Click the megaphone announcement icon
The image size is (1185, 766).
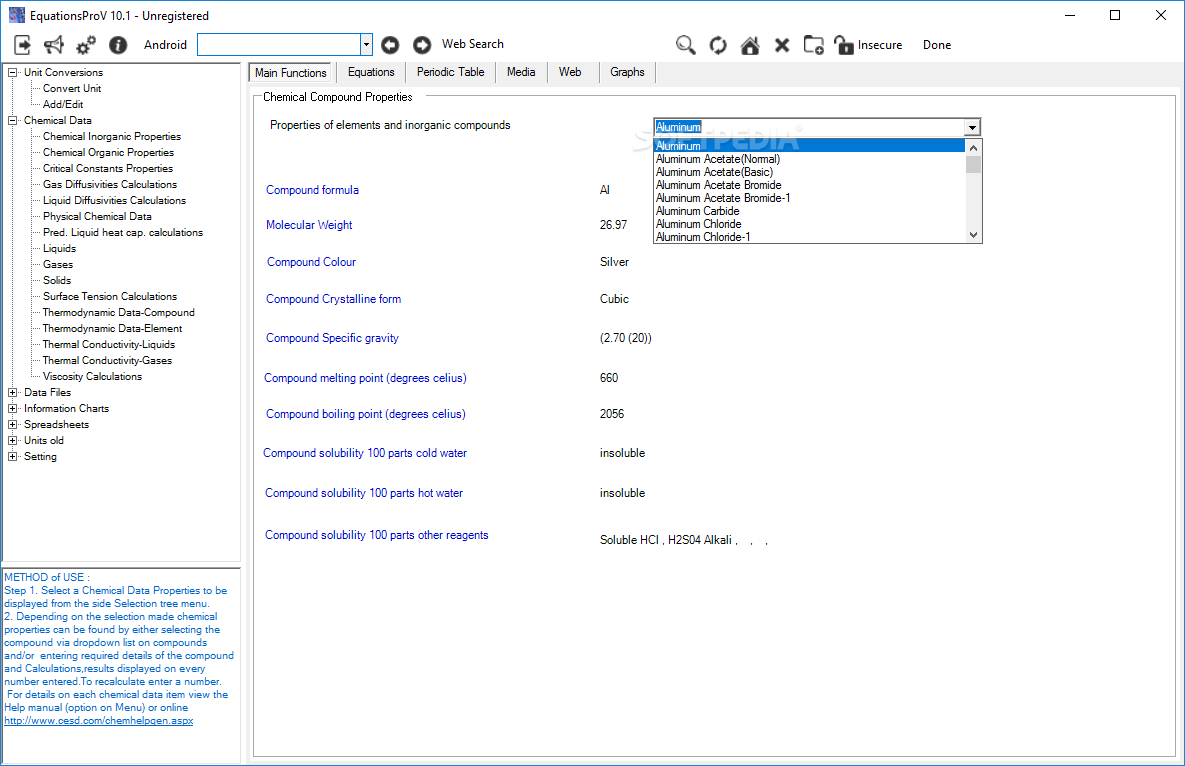[x=54, y=45]
